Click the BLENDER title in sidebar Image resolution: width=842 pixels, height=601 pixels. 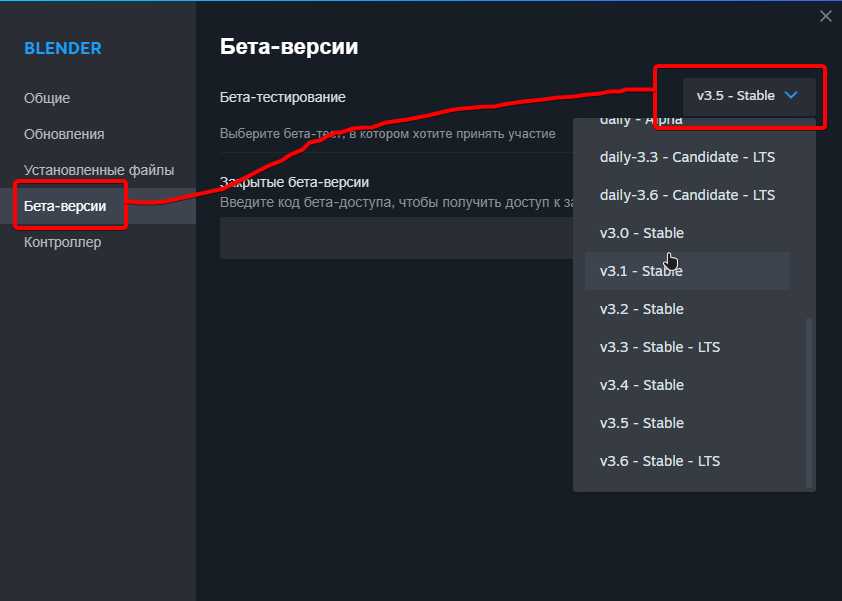(x=63, y=48)
